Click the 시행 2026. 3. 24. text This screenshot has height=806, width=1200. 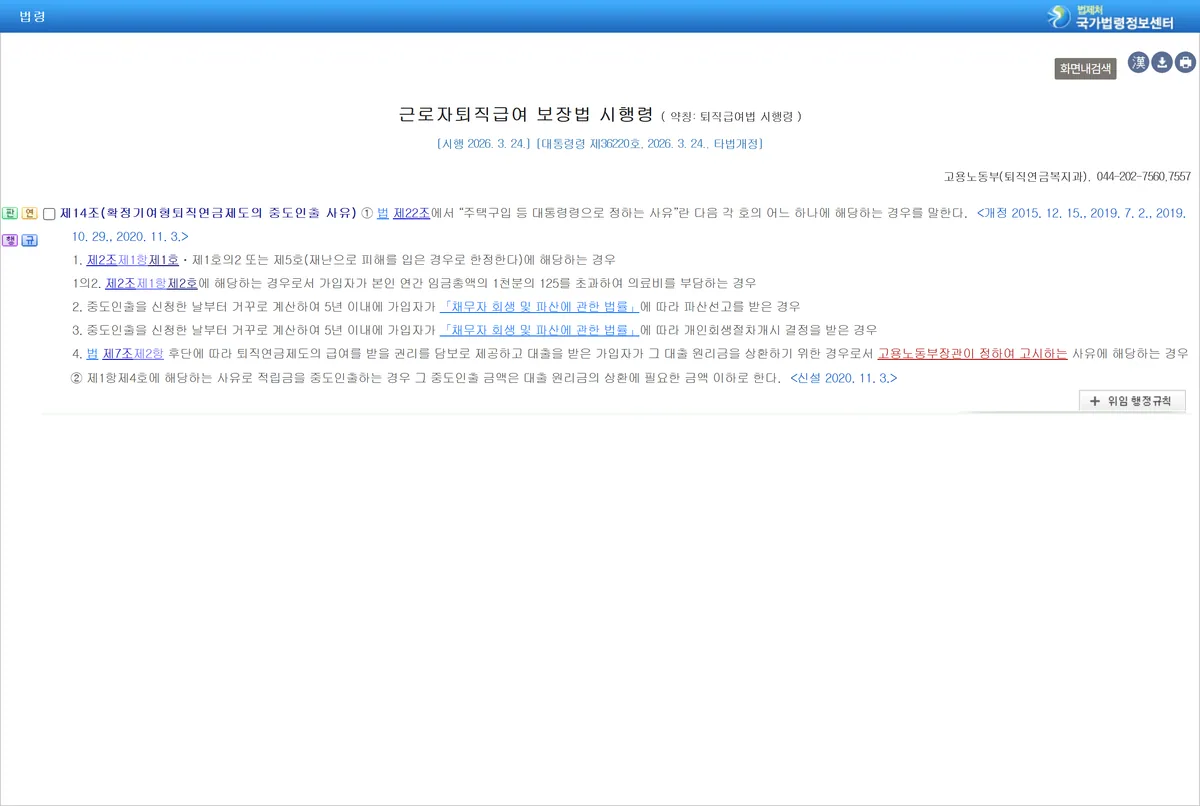tap(483, 144)
